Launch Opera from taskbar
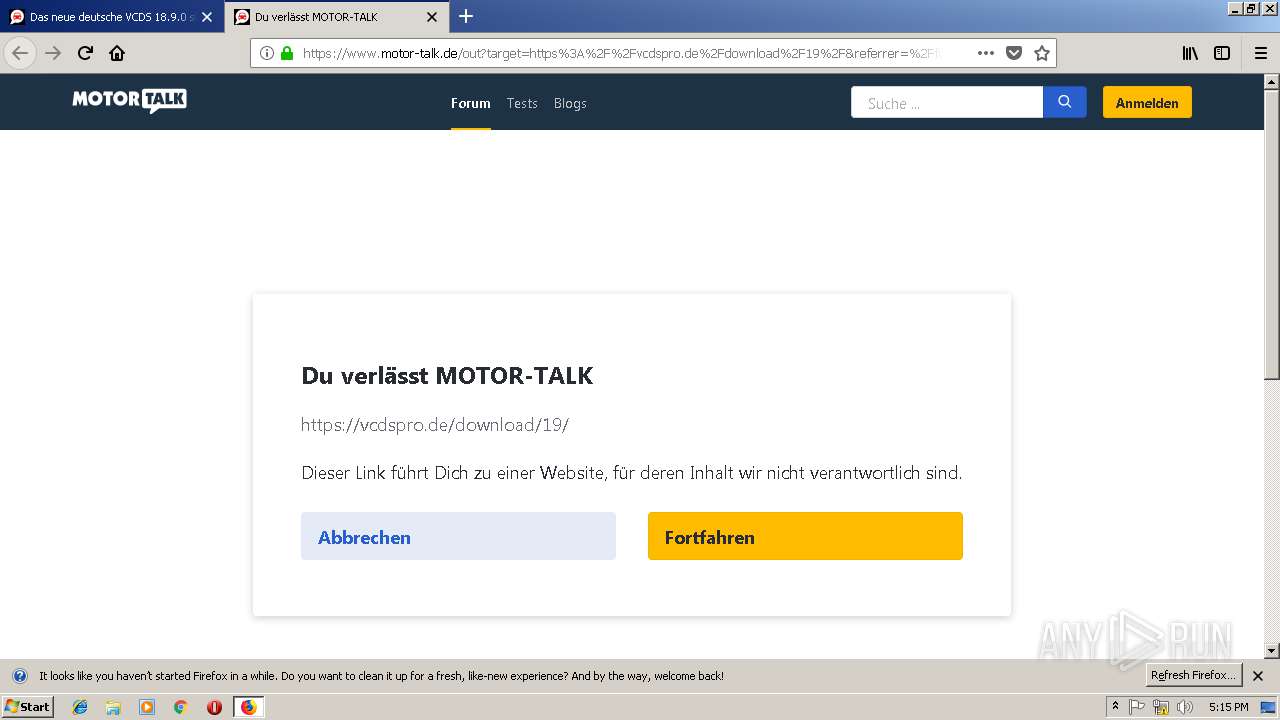Viewport: 1280px width, 720px height. click(x=214, y=707)
